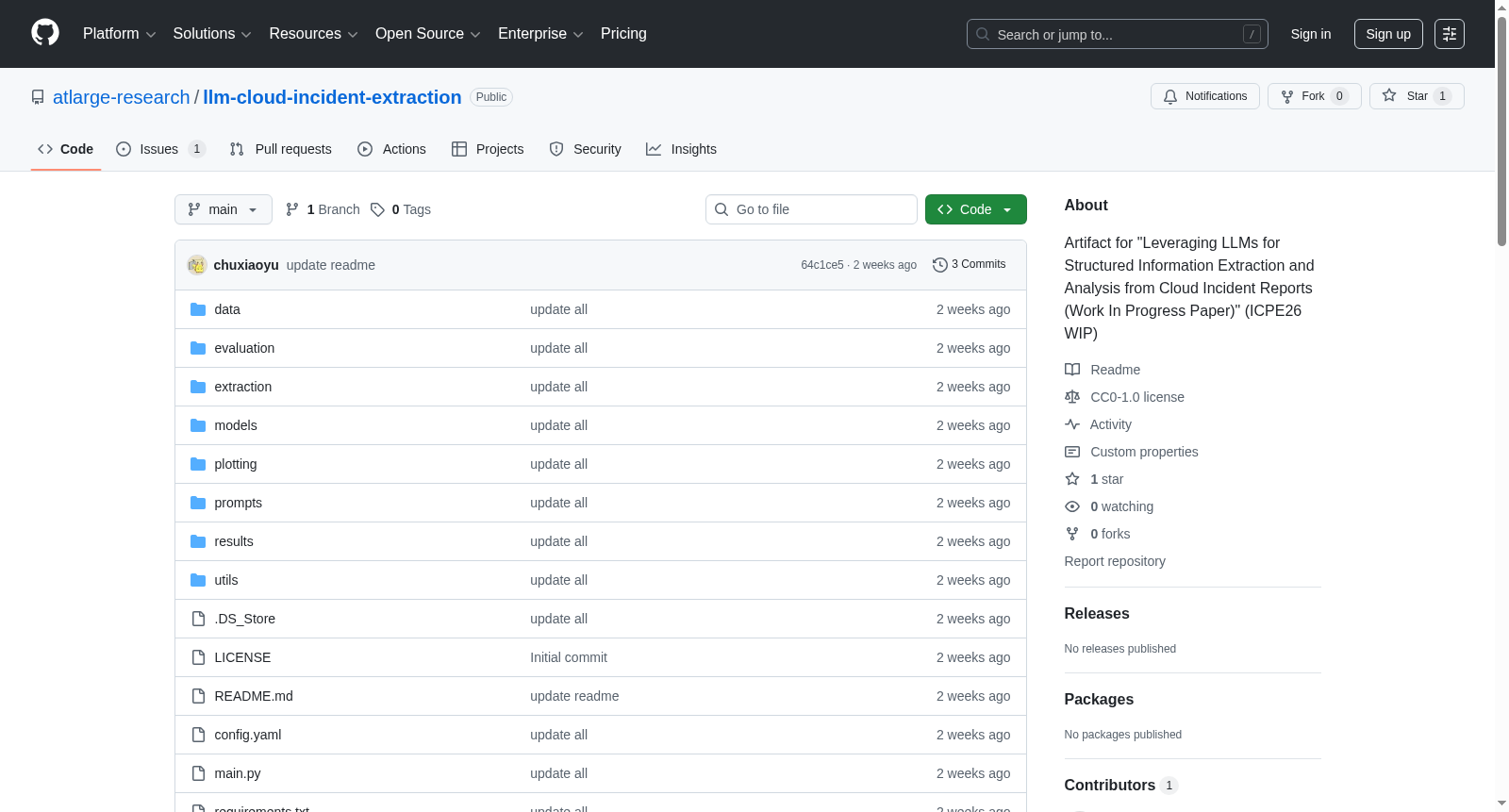Open the Contributors heading link
The height and width of the screenshot is (812, 1509).
coord(1121,785)
